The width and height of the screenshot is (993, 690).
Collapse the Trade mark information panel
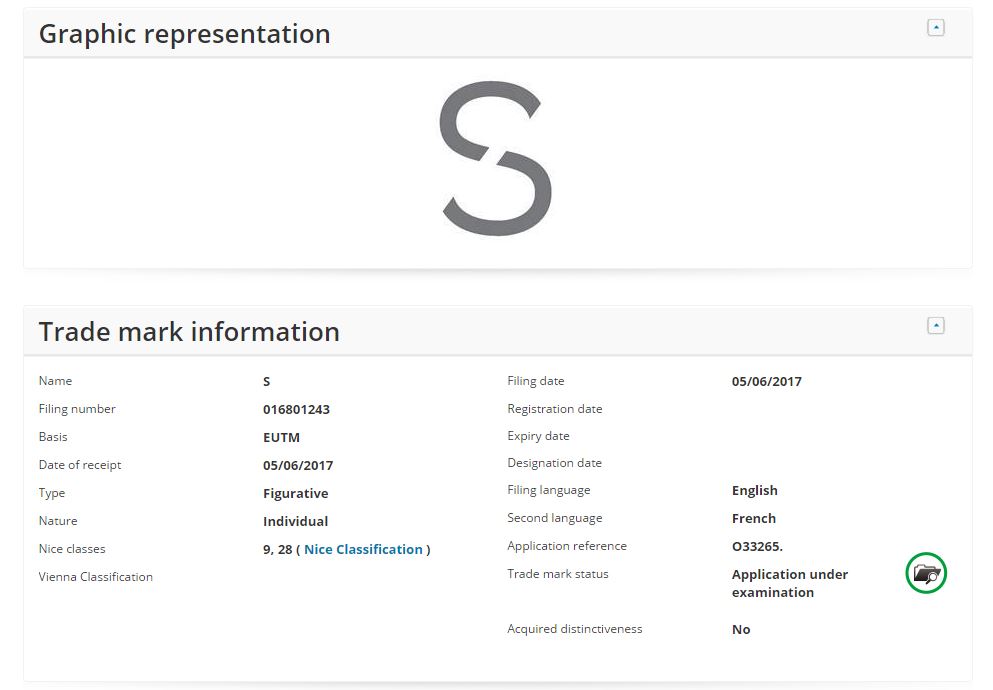(936, 326)
